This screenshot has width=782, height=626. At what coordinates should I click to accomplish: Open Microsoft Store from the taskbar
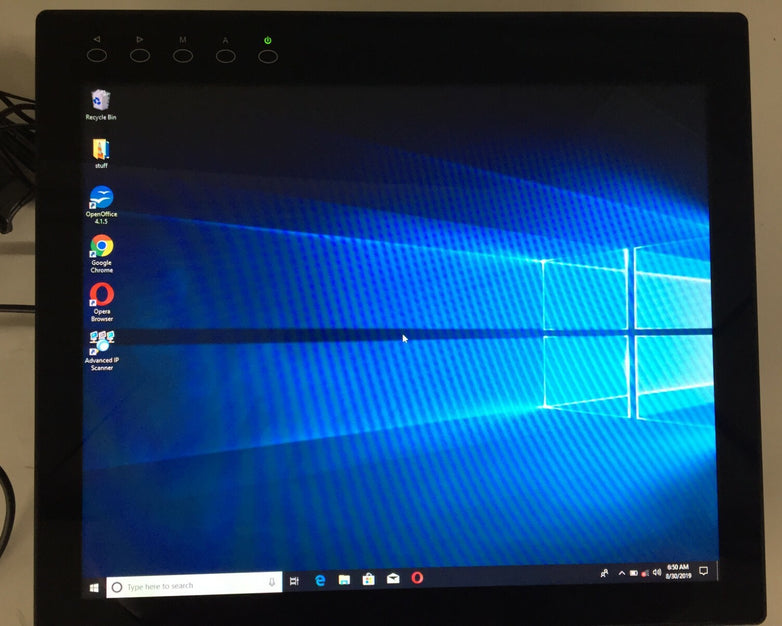point(369,579)
